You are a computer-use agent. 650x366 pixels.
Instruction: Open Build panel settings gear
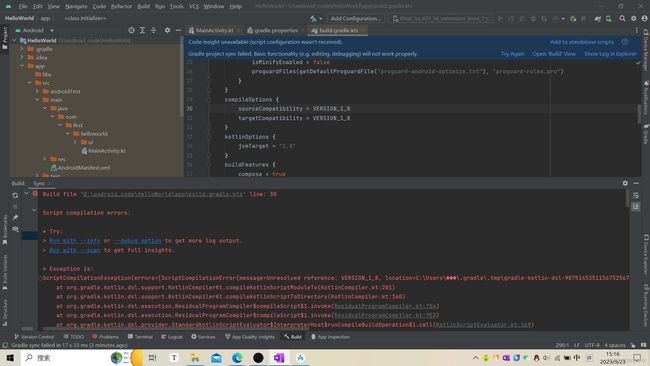625,183
